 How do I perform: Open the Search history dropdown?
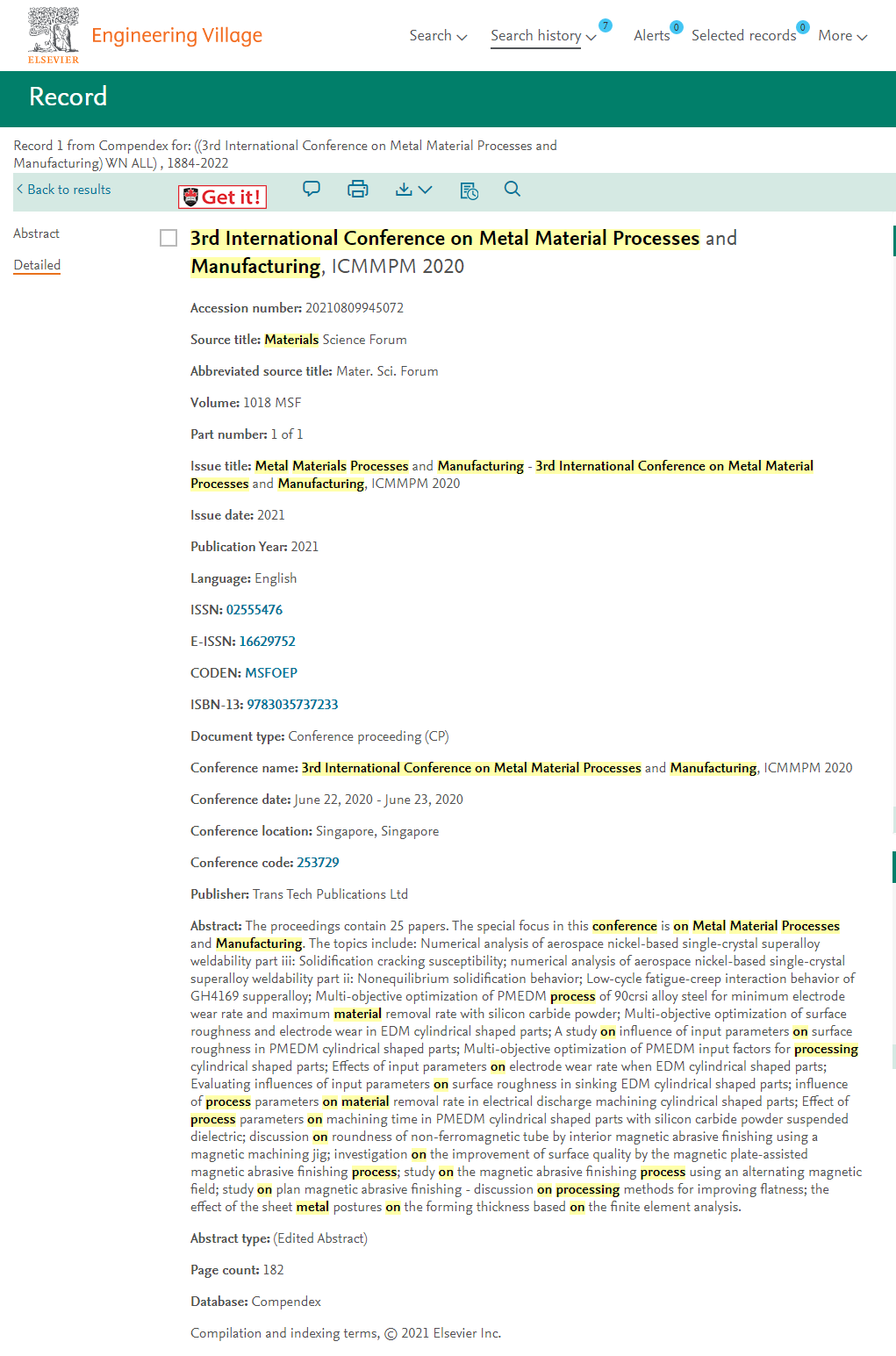543,35
